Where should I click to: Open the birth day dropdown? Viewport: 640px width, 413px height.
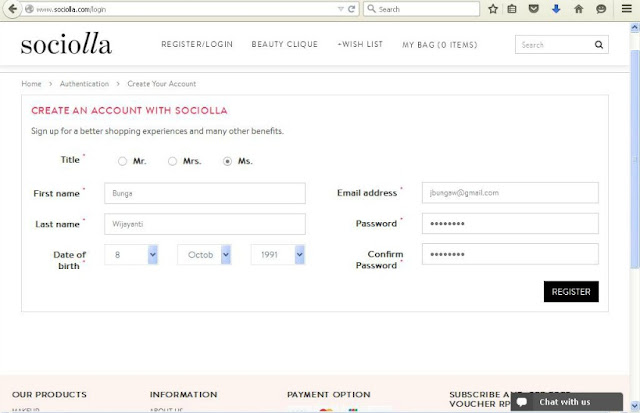[x=131, y=255]
